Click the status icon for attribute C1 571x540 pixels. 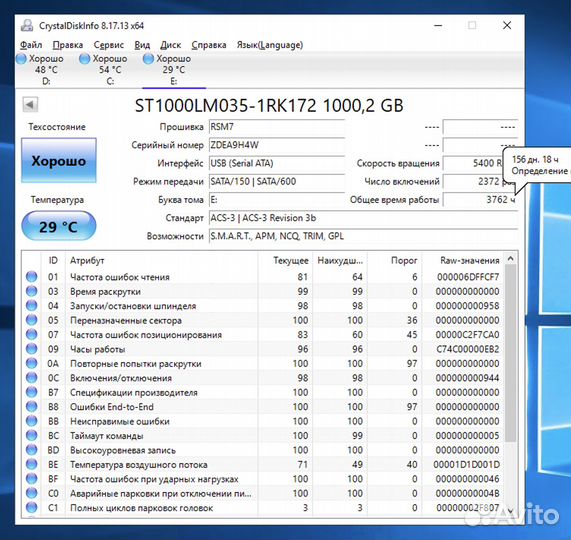(32, 507)
